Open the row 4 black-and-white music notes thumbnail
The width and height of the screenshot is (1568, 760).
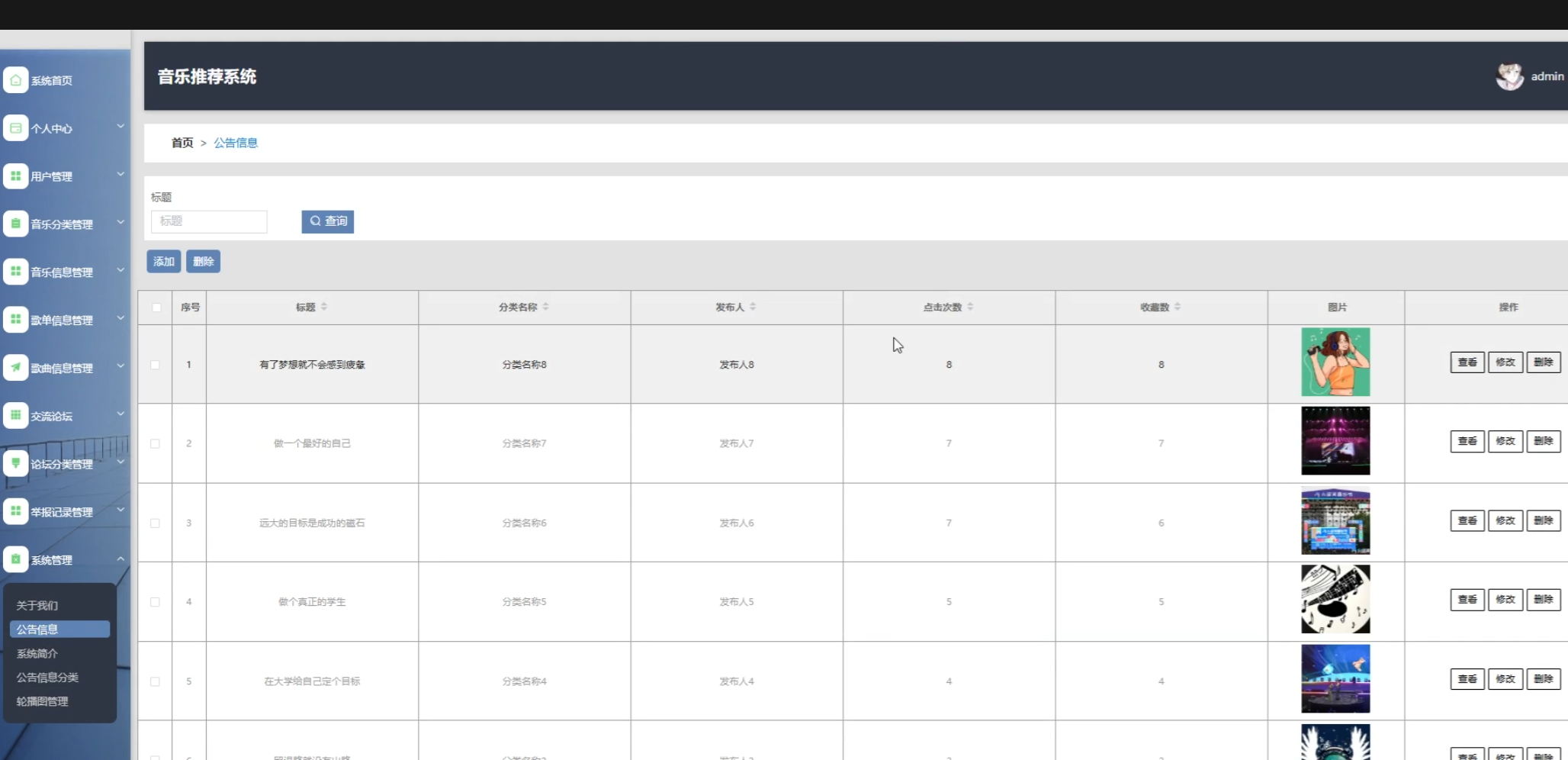point(1335,599)
